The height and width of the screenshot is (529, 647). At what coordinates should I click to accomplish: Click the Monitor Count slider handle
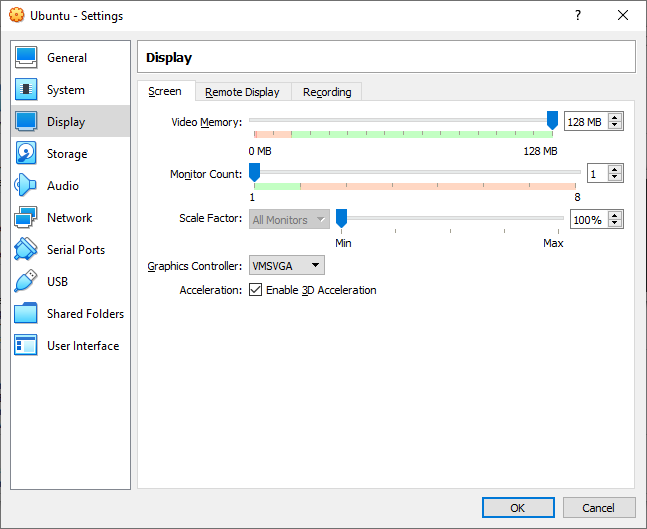click(255, 172)
